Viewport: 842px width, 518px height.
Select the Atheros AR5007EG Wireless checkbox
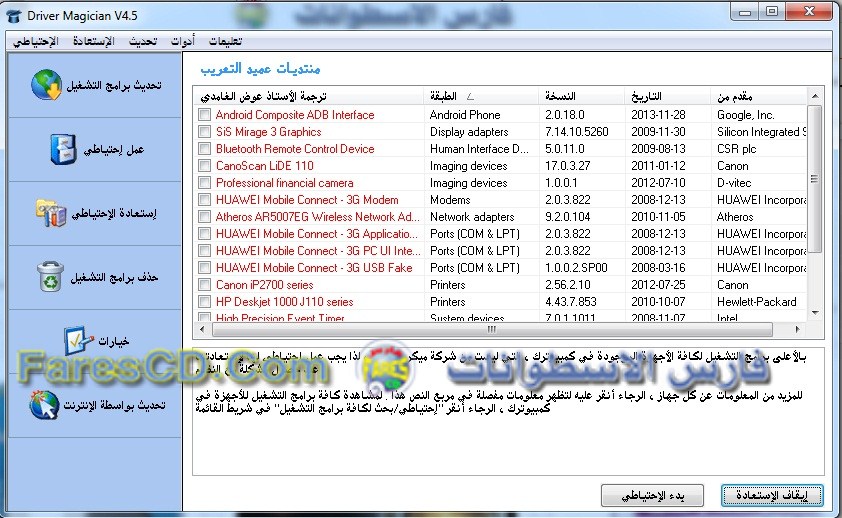coord(204,217)
